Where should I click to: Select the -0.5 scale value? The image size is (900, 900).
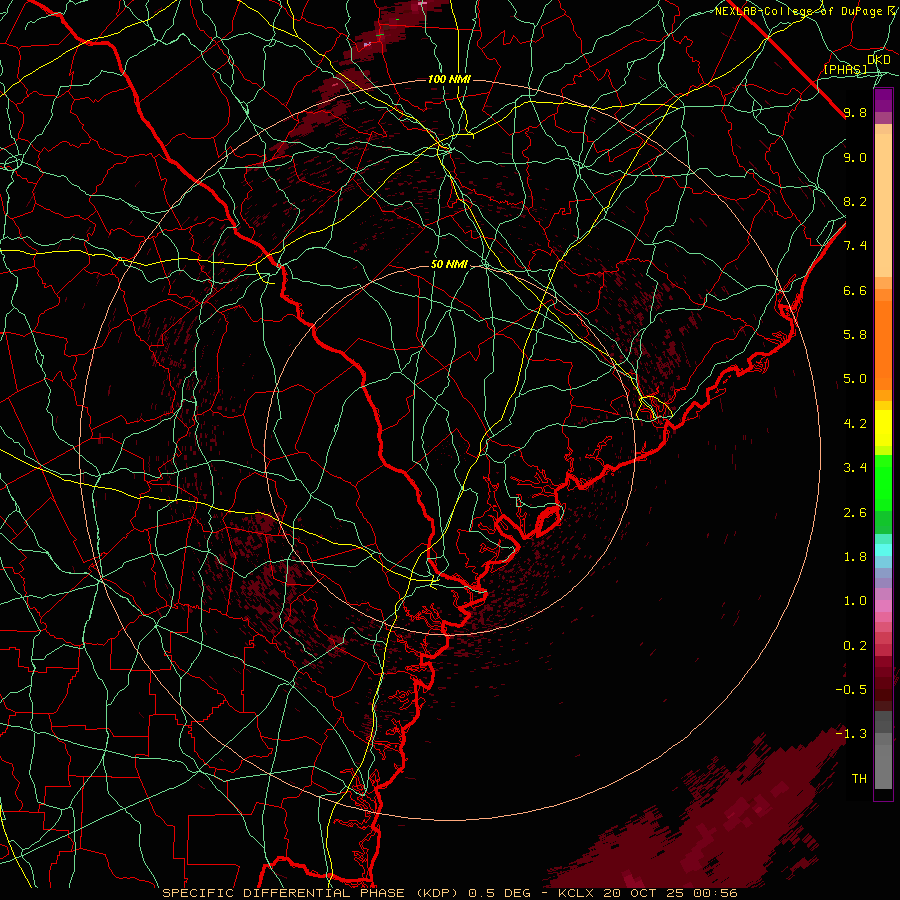pyautogui.click(x=851, y=690)
